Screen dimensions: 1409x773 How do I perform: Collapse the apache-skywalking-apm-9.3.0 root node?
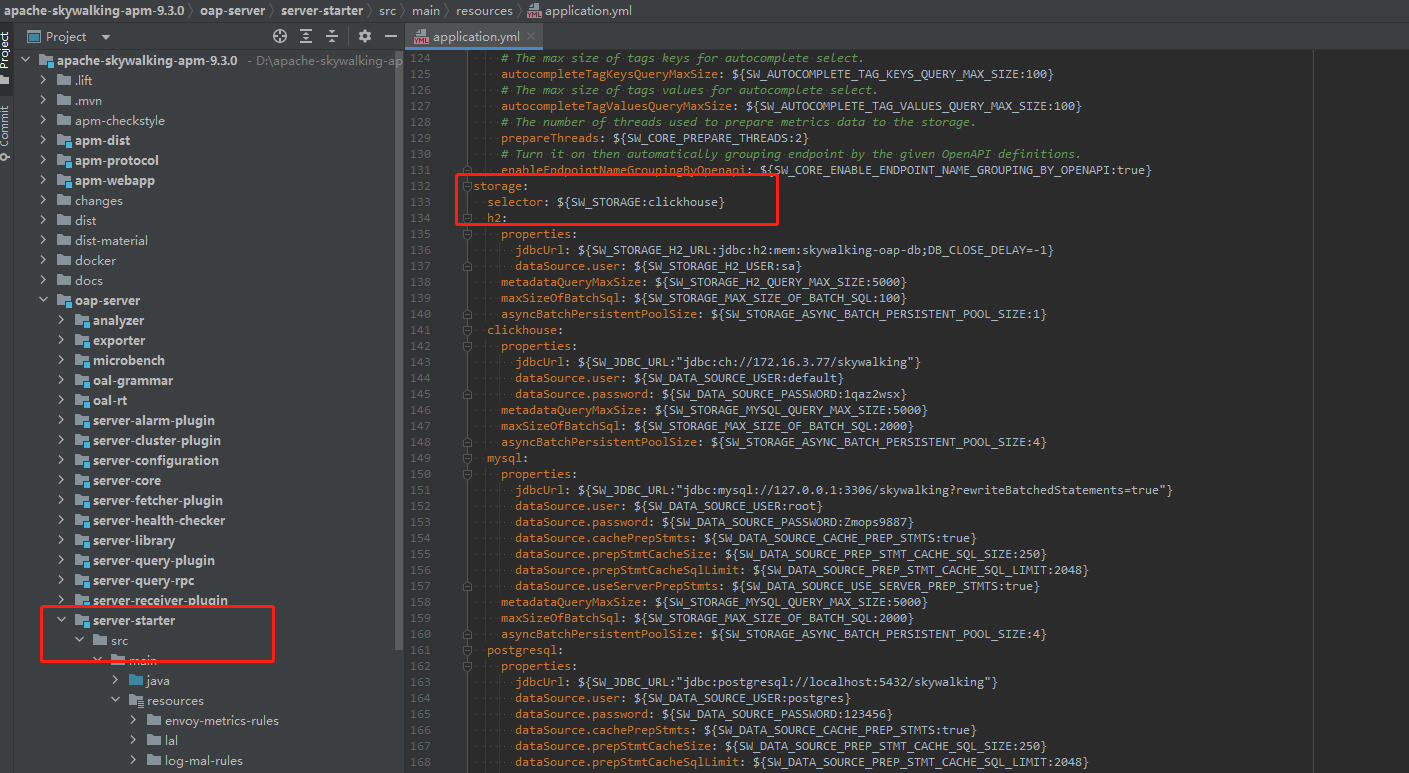[26, 60]
